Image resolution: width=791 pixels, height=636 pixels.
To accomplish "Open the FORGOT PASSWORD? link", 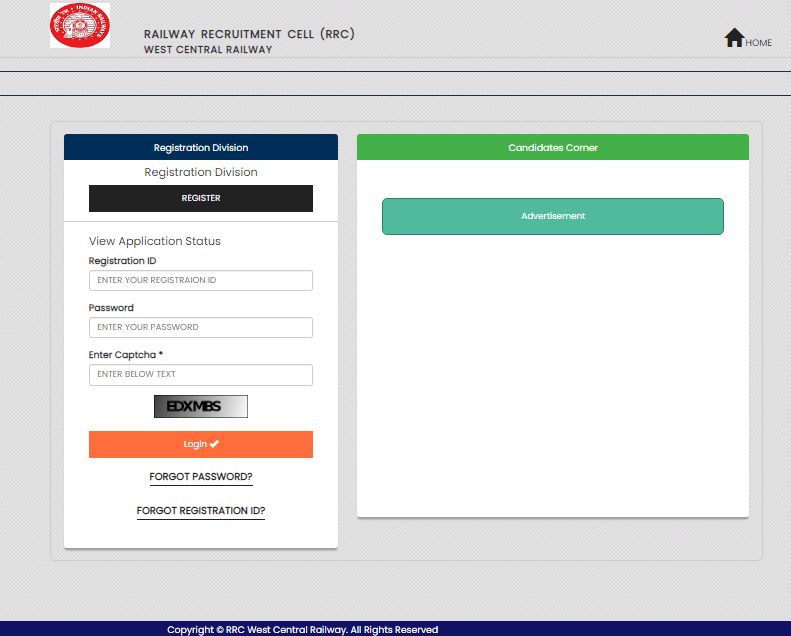I will pyautogui.click(x=201, y=477).
